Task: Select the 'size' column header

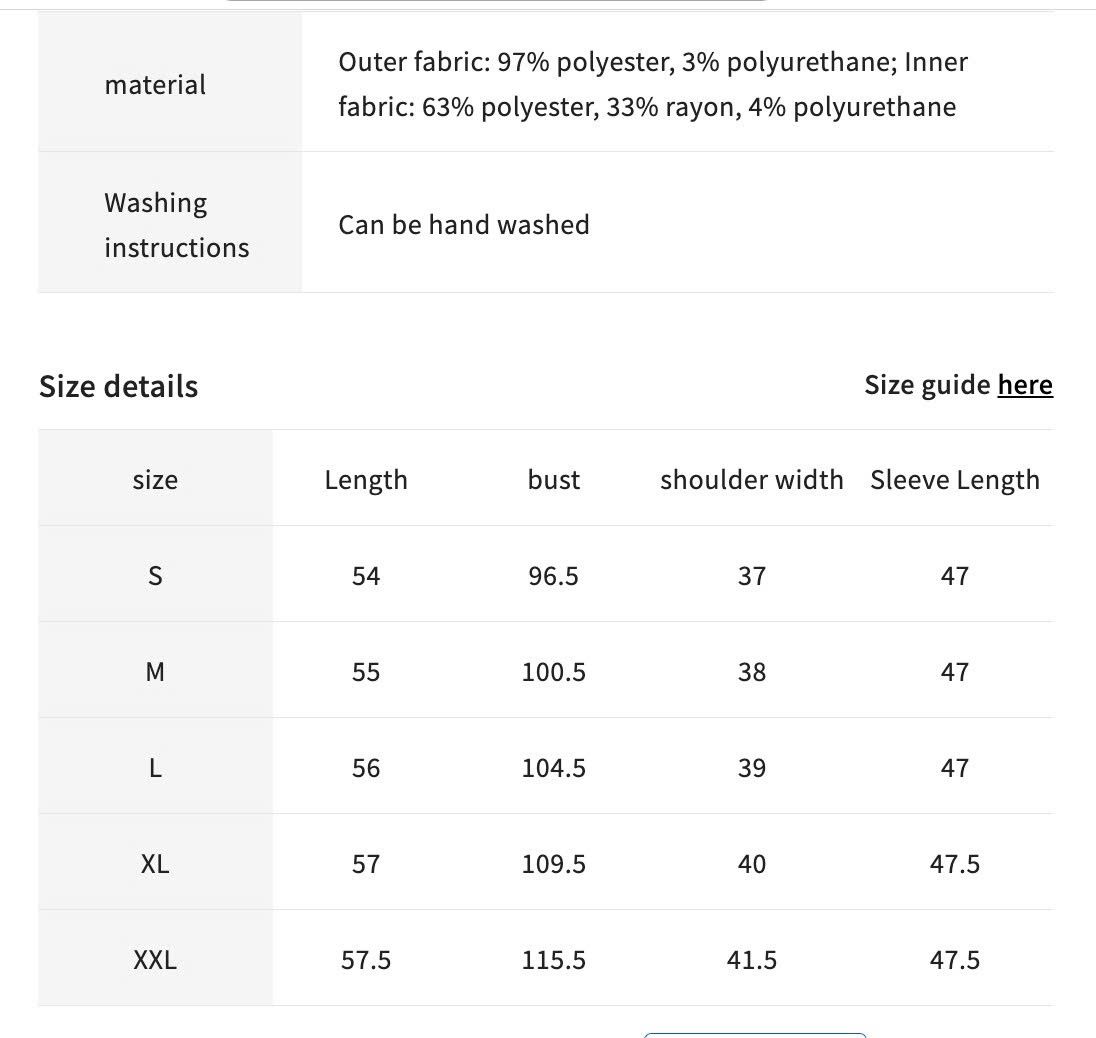Action: pos(155,480)
